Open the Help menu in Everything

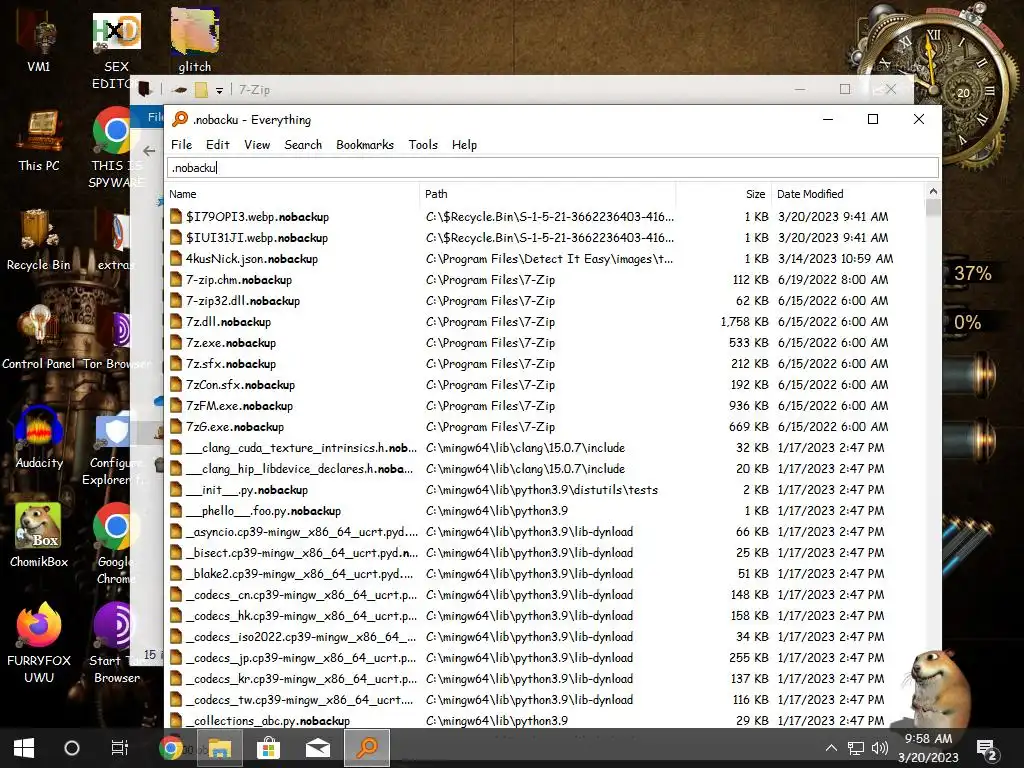[x=464, y=144]
